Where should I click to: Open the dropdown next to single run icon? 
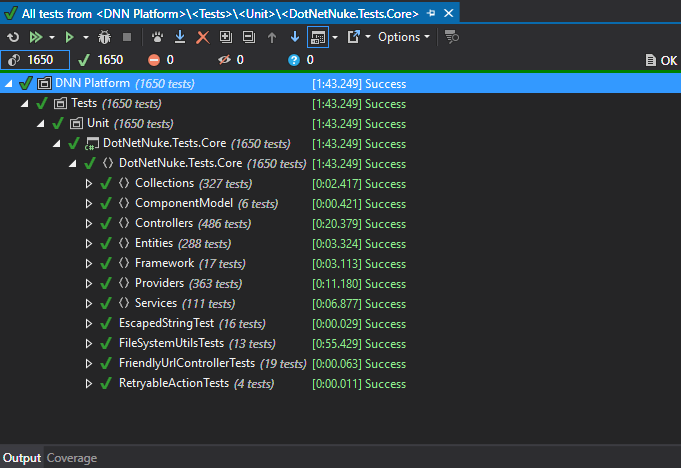pos(86,37)
